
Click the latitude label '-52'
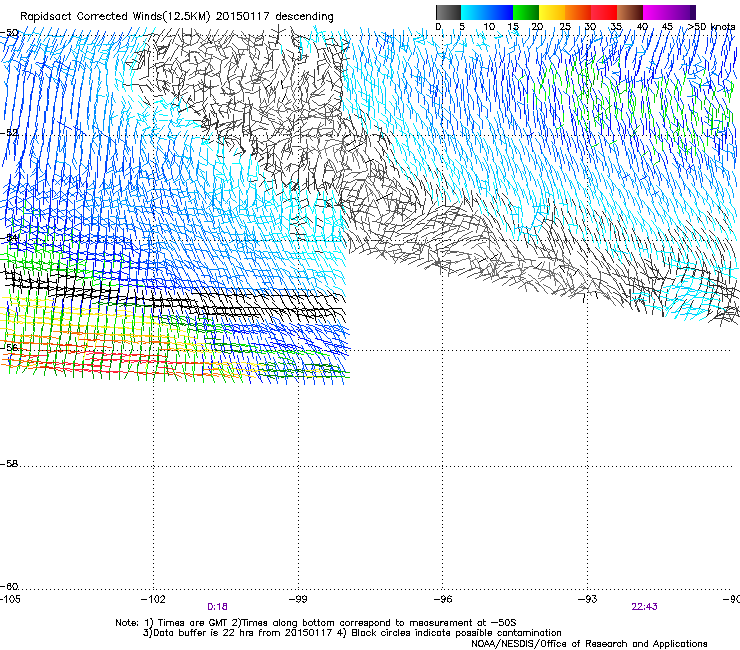[9, 133]
